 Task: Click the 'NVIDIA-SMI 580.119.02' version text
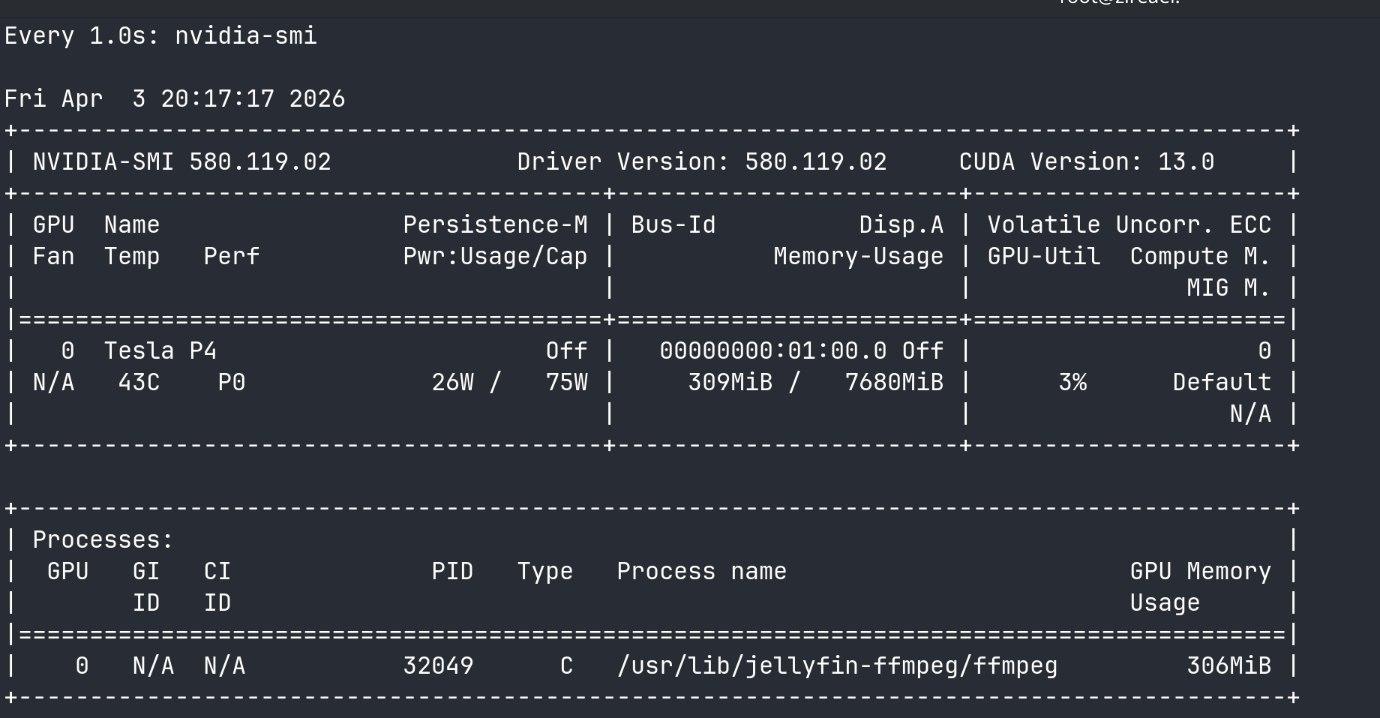[x=182, y=162]
